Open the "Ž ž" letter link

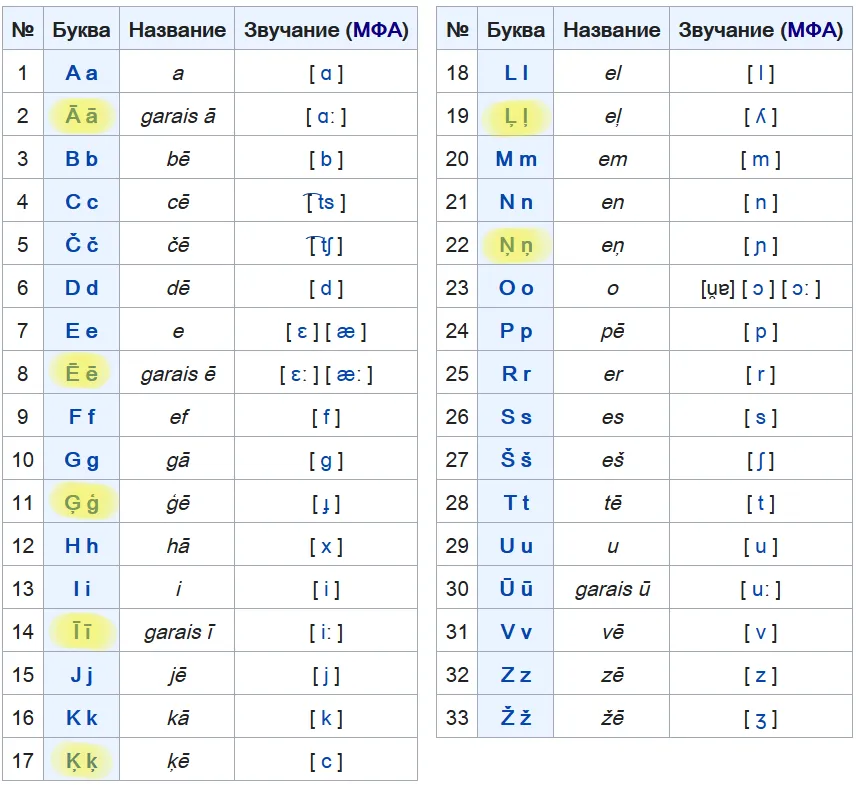[x=515, y=718]
